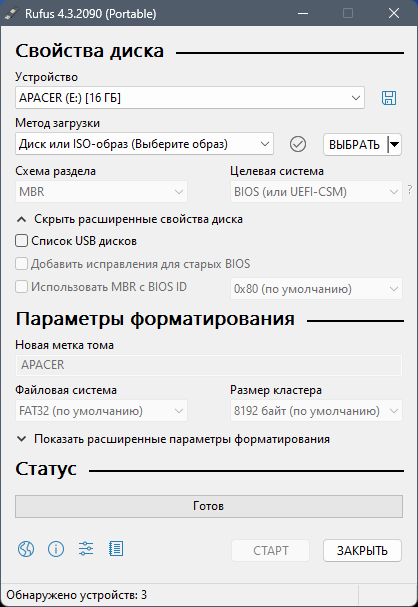Click the СТАРТ button
The image size is (418, 607).
click(271, 550)
